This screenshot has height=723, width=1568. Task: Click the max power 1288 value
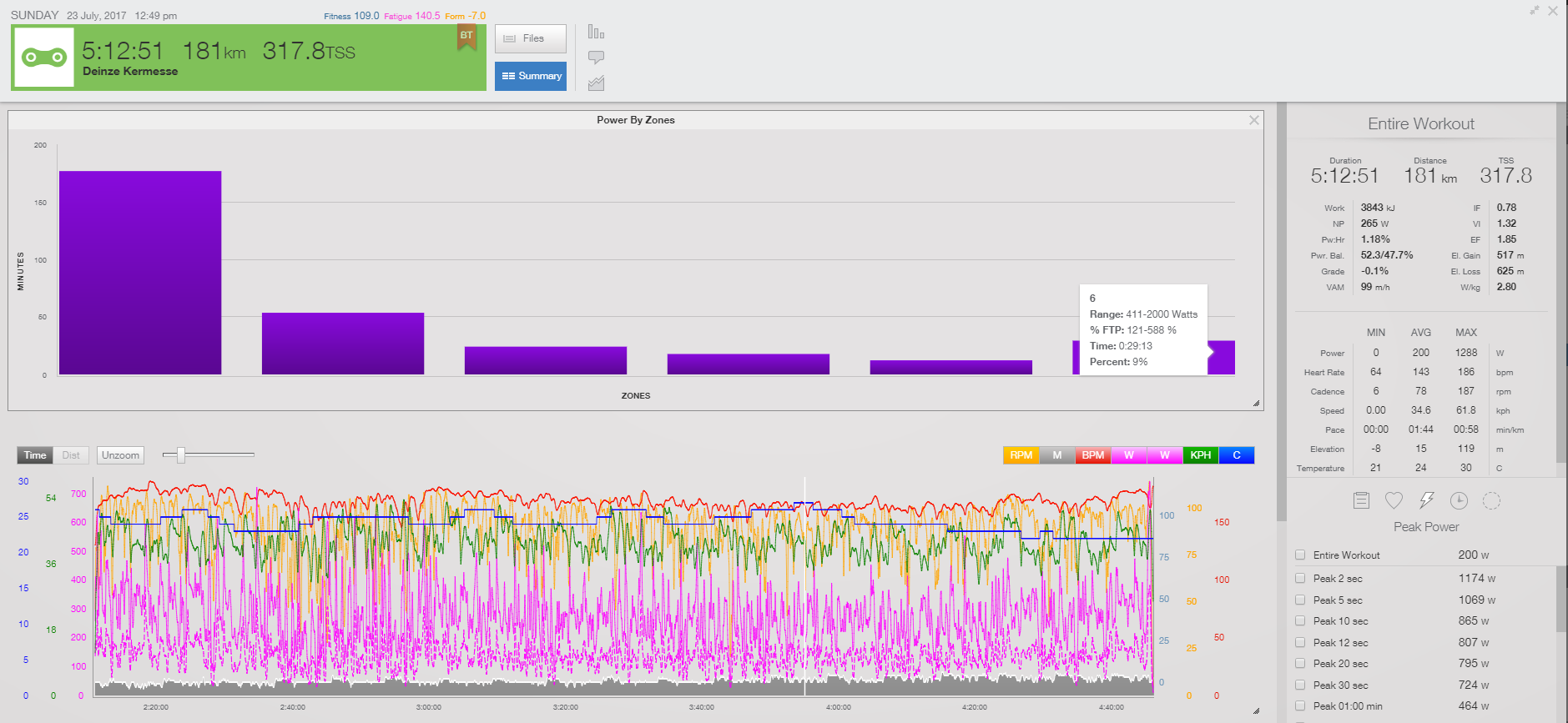click(x=1466, y=353)
